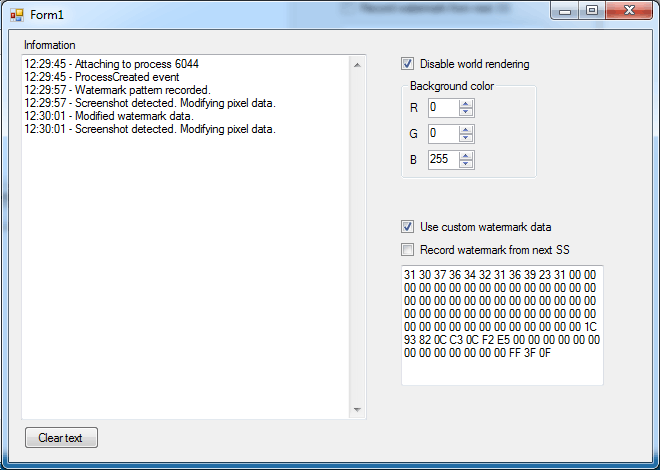Select log line 'Watermark pattern recorded.'
Image resolution: width=660 pixels, height=470 pixels.
(x=117, y=90)
